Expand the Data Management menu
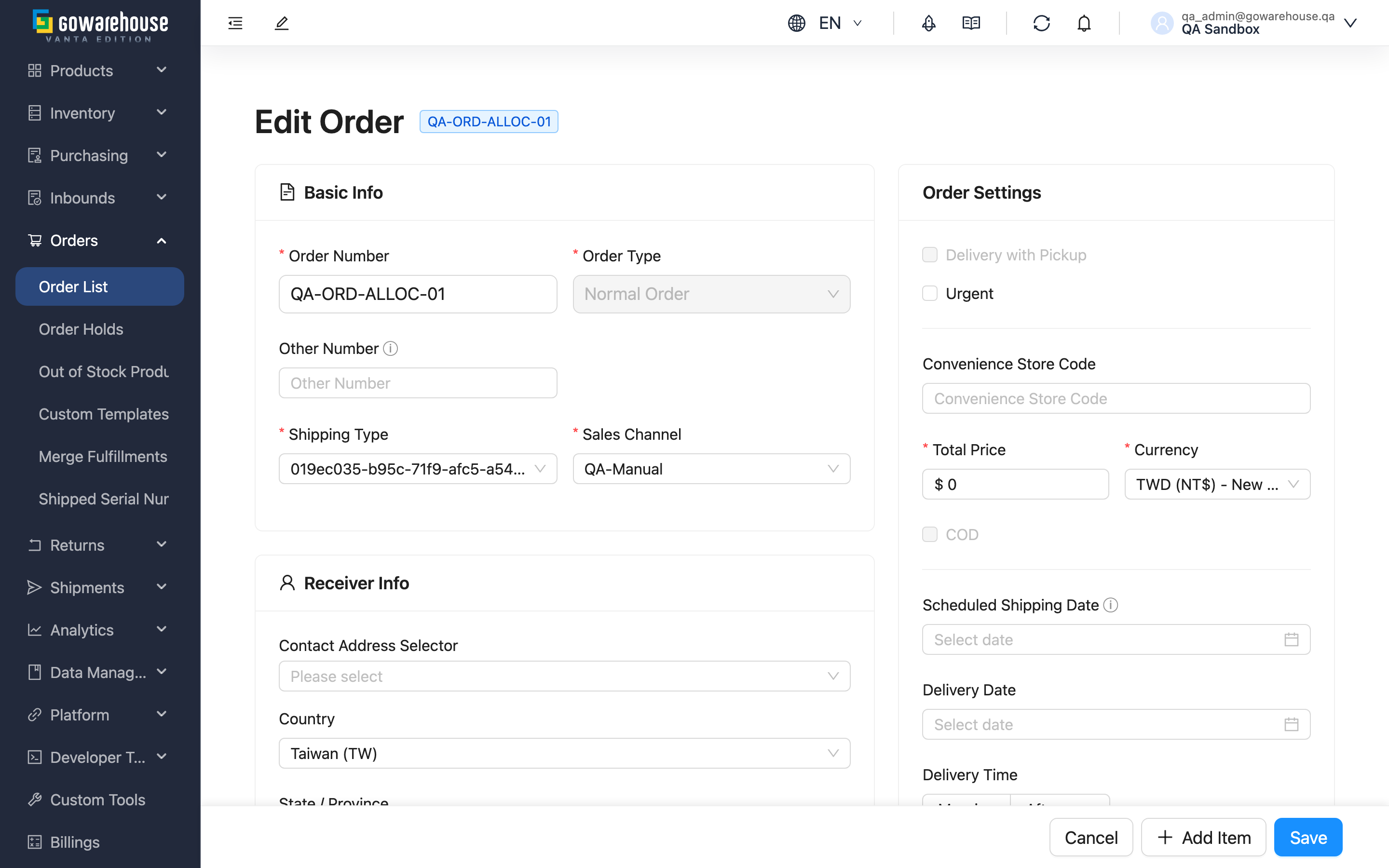Image resolution: width=1389 pixels, height=868 pixels. pyautogui.click(x=100, y=672)
